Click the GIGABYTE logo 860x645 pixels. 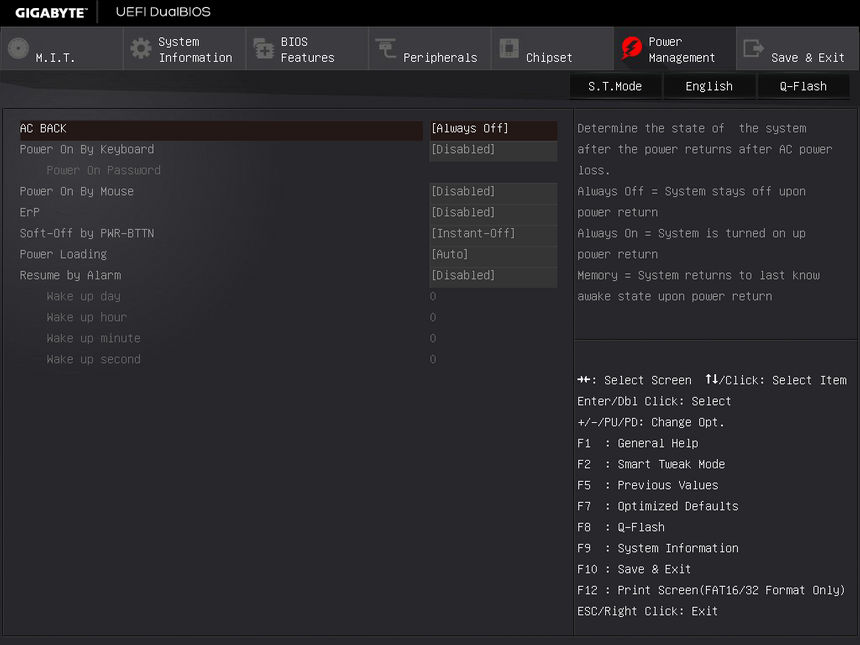point(51,12)
